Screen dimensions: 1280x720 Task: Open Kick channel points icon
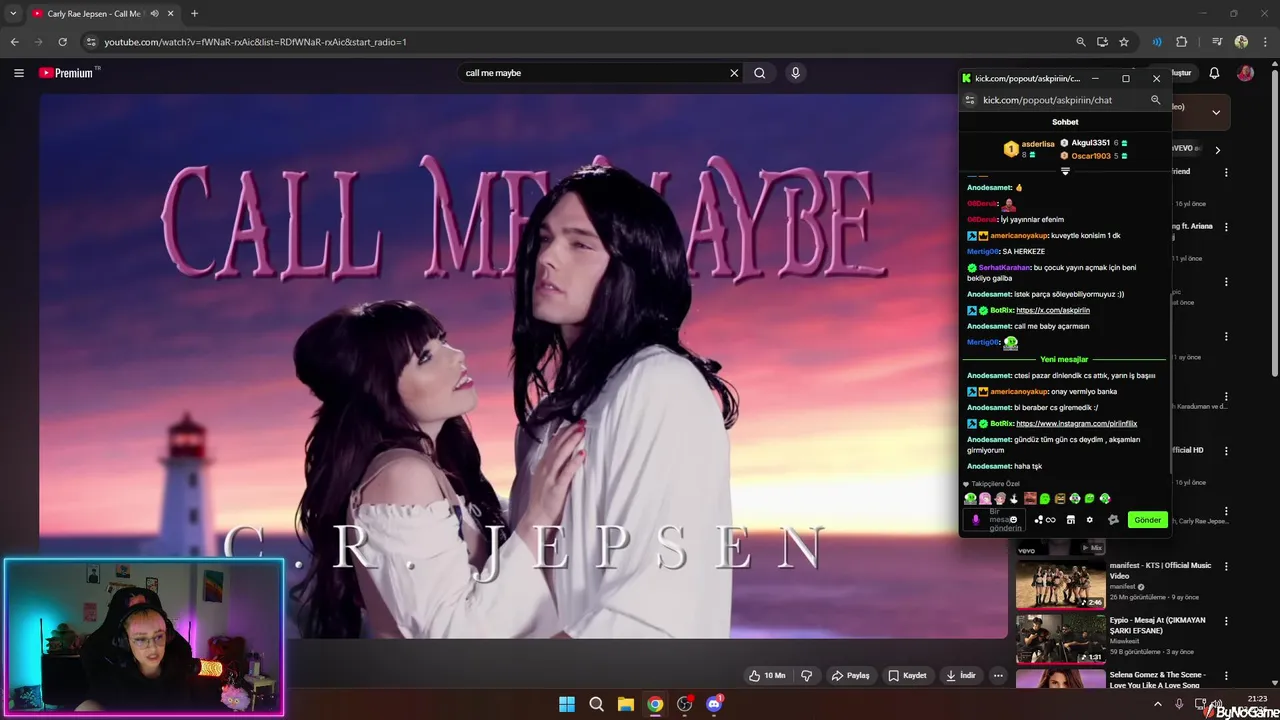(x=1039, y=519)
